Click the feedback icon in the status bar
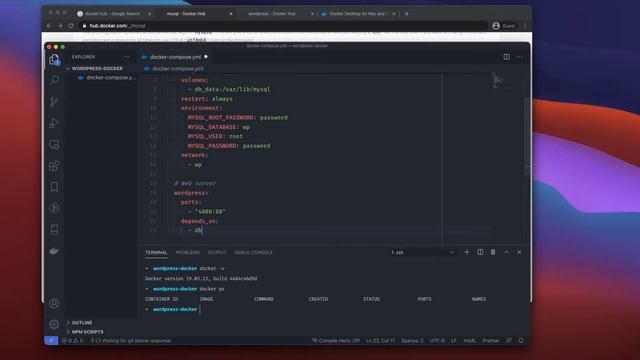The width and height of the screenshot is (640, 360). pyautogui.click(x=509, y=340)
